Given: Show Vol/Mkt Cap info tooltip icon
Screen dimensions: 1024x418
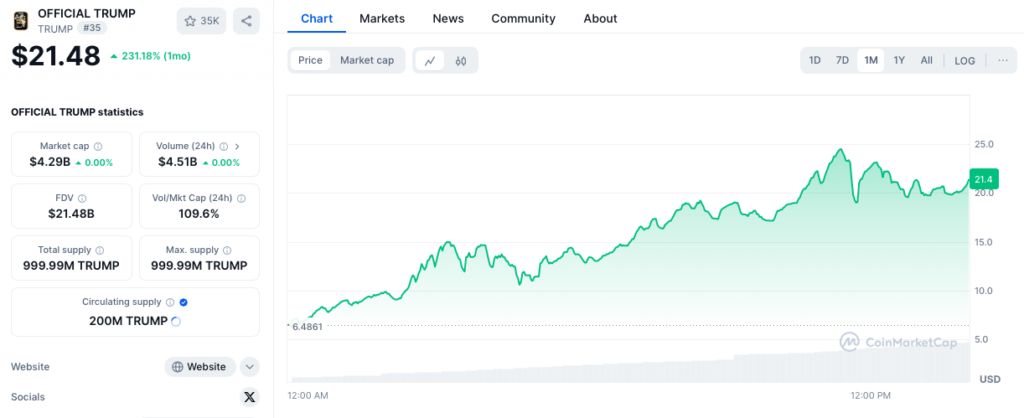Looking at the screenshot, I should [242, 199].
